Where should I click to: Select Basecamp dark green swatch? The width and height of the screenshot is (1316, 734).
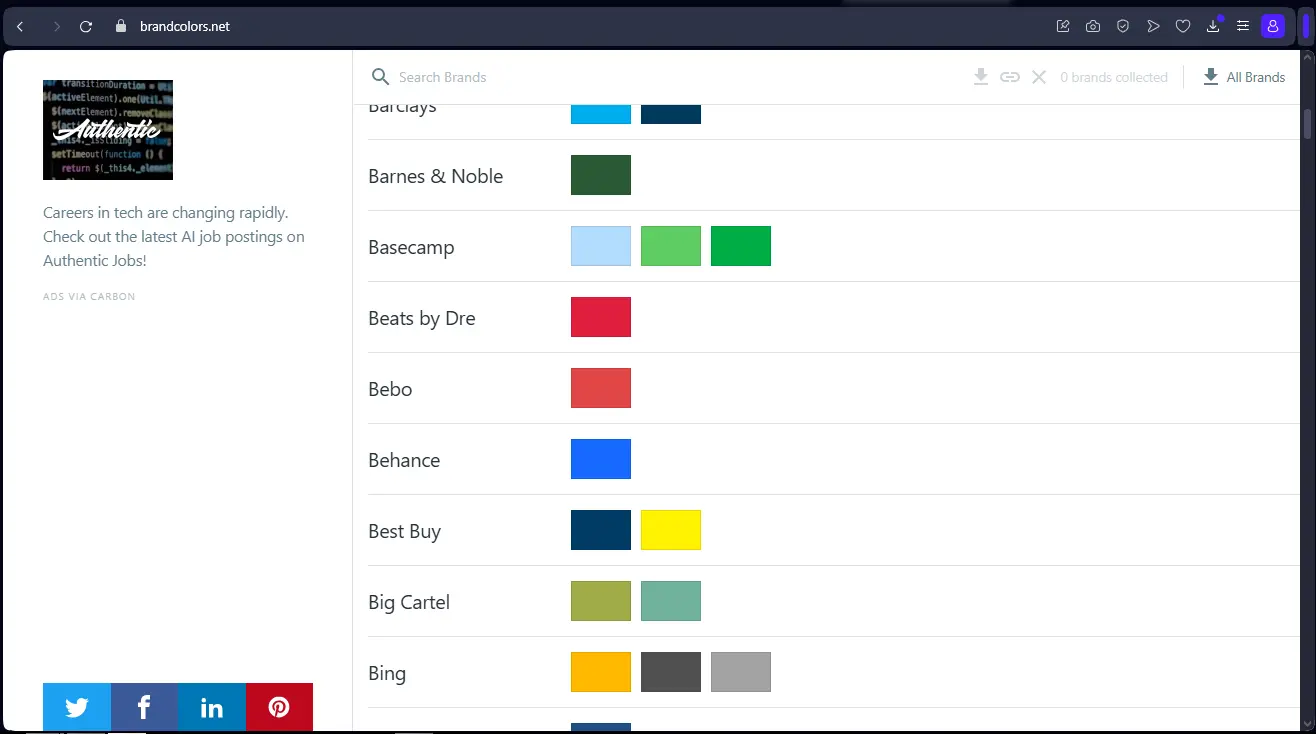pos(741,246)
